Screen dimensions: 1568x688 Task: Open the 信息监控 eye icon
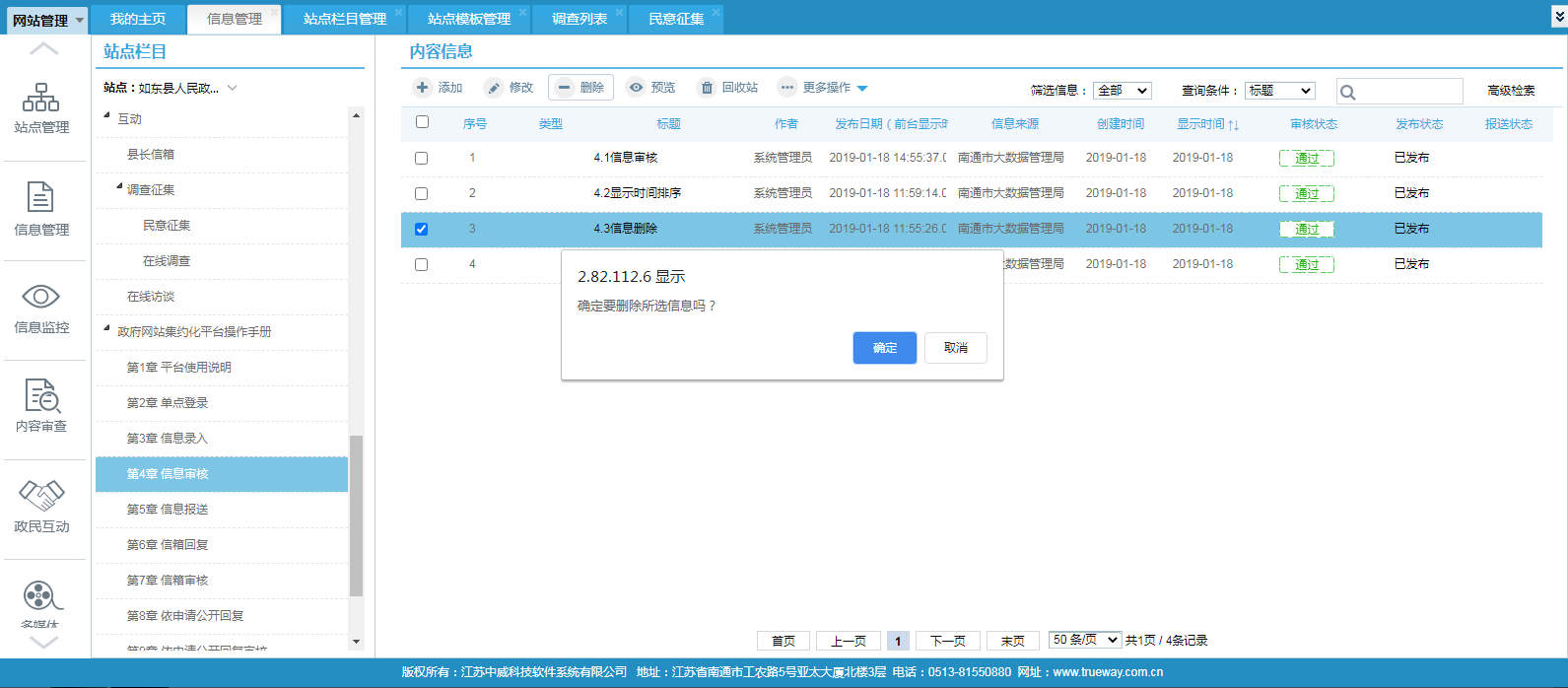41,297
